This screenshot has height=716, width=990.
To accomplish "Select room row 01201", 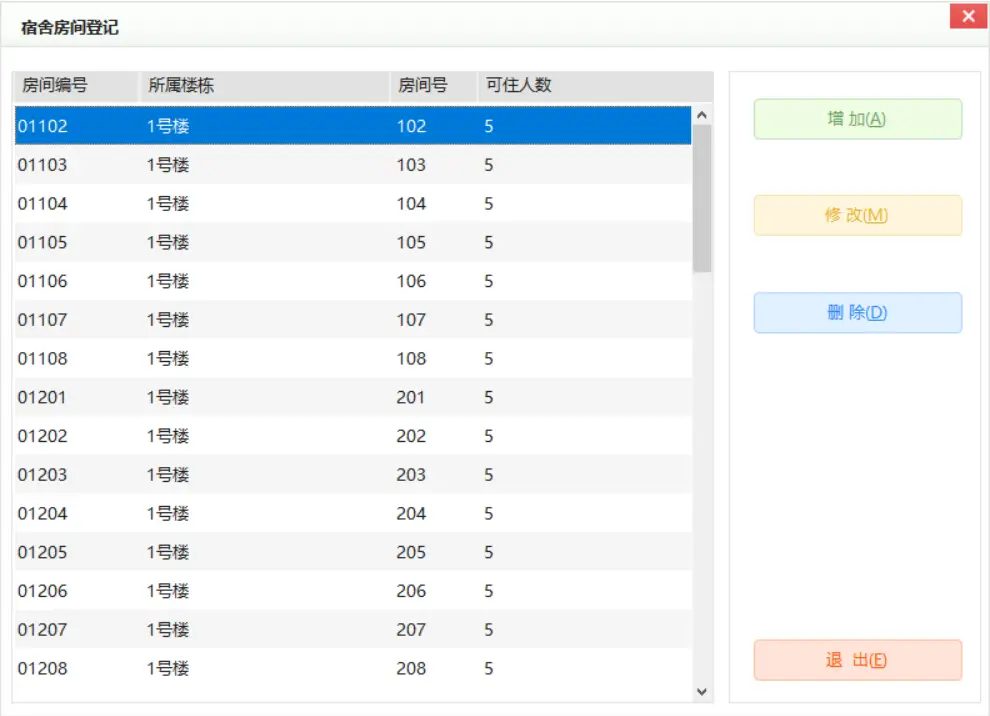I will click(300, 397).
